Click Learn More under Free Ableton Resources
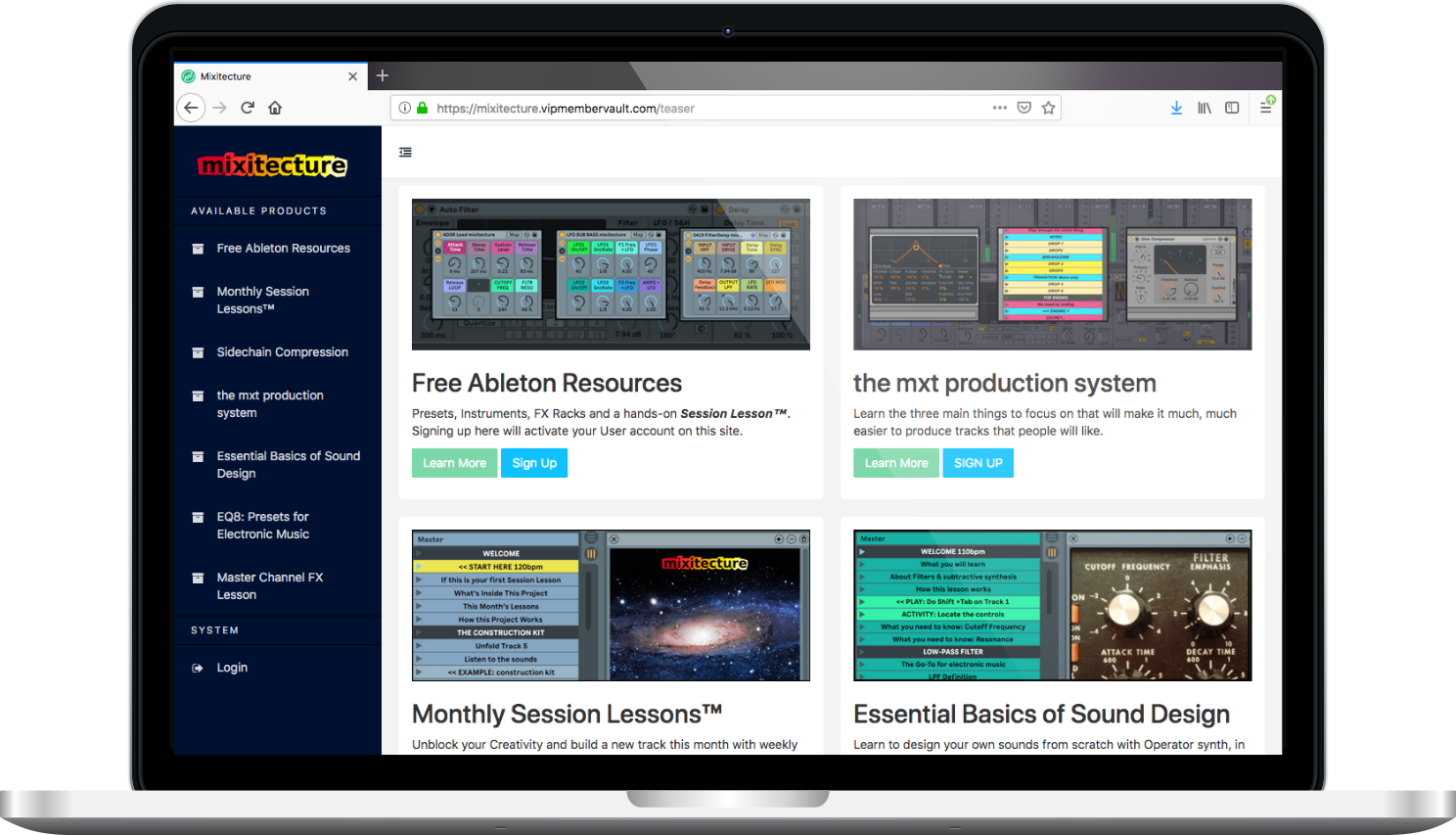This screenshot has width=1456, height=835. (454, 463)
